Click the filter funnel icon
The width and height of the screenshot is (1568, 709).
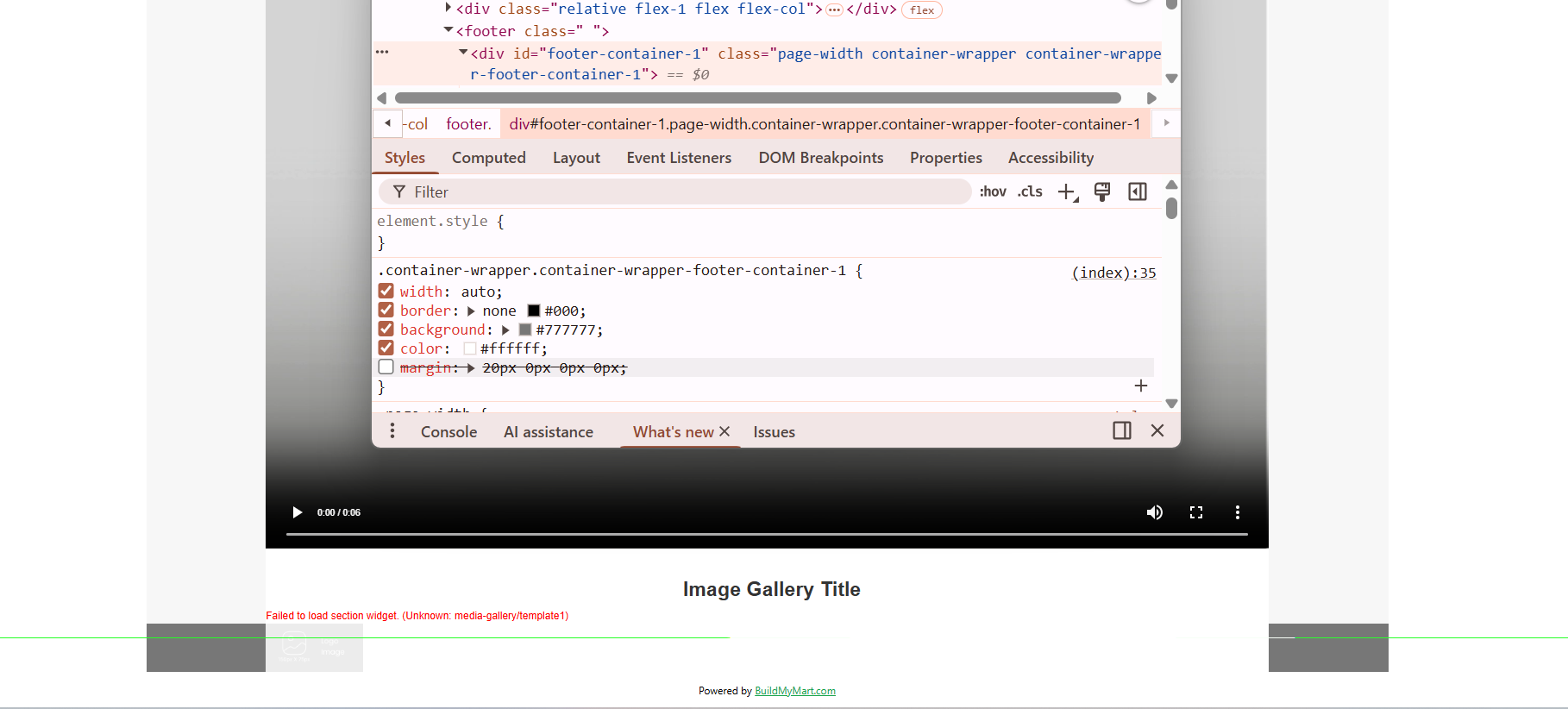398,191
